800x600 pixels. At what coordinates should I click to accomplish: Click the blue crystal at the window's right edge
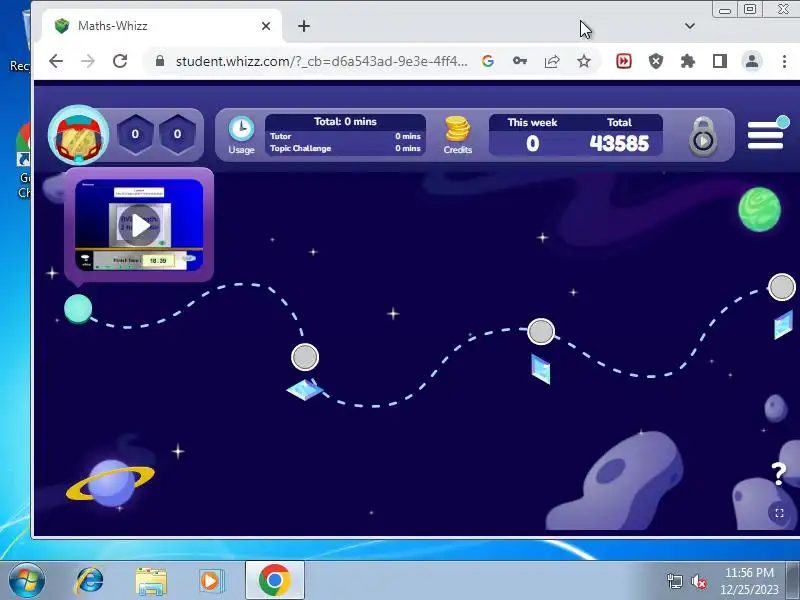pos(783,324)
